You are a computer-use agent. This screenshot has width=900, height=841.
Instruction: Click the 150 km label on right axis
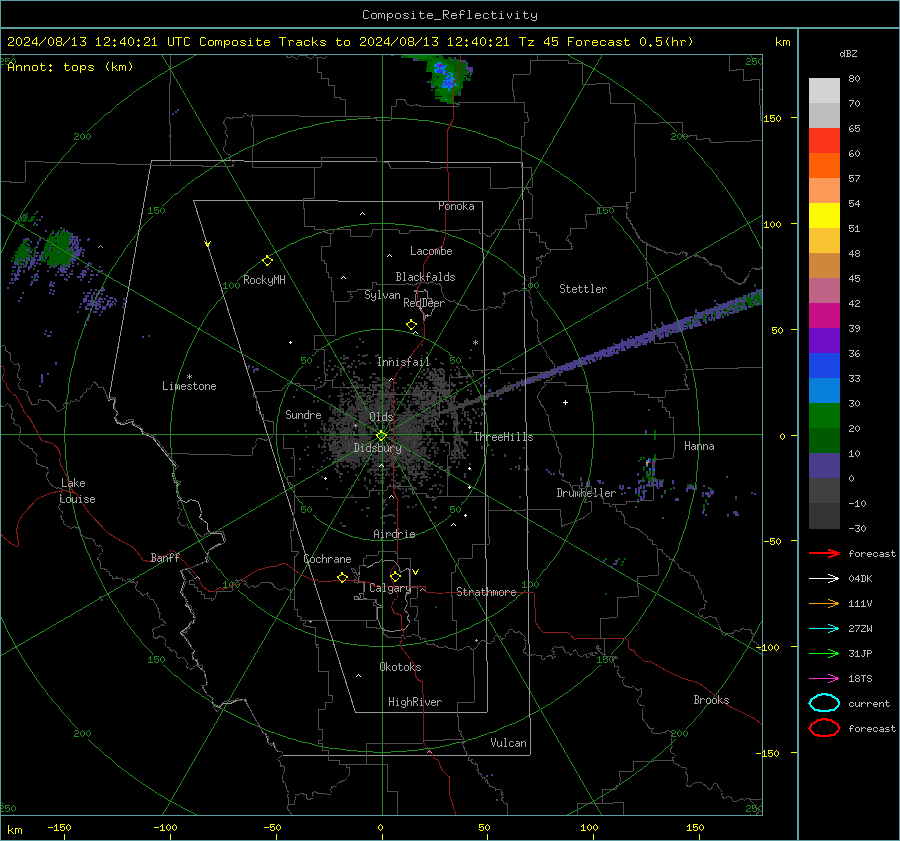[772, 118]
